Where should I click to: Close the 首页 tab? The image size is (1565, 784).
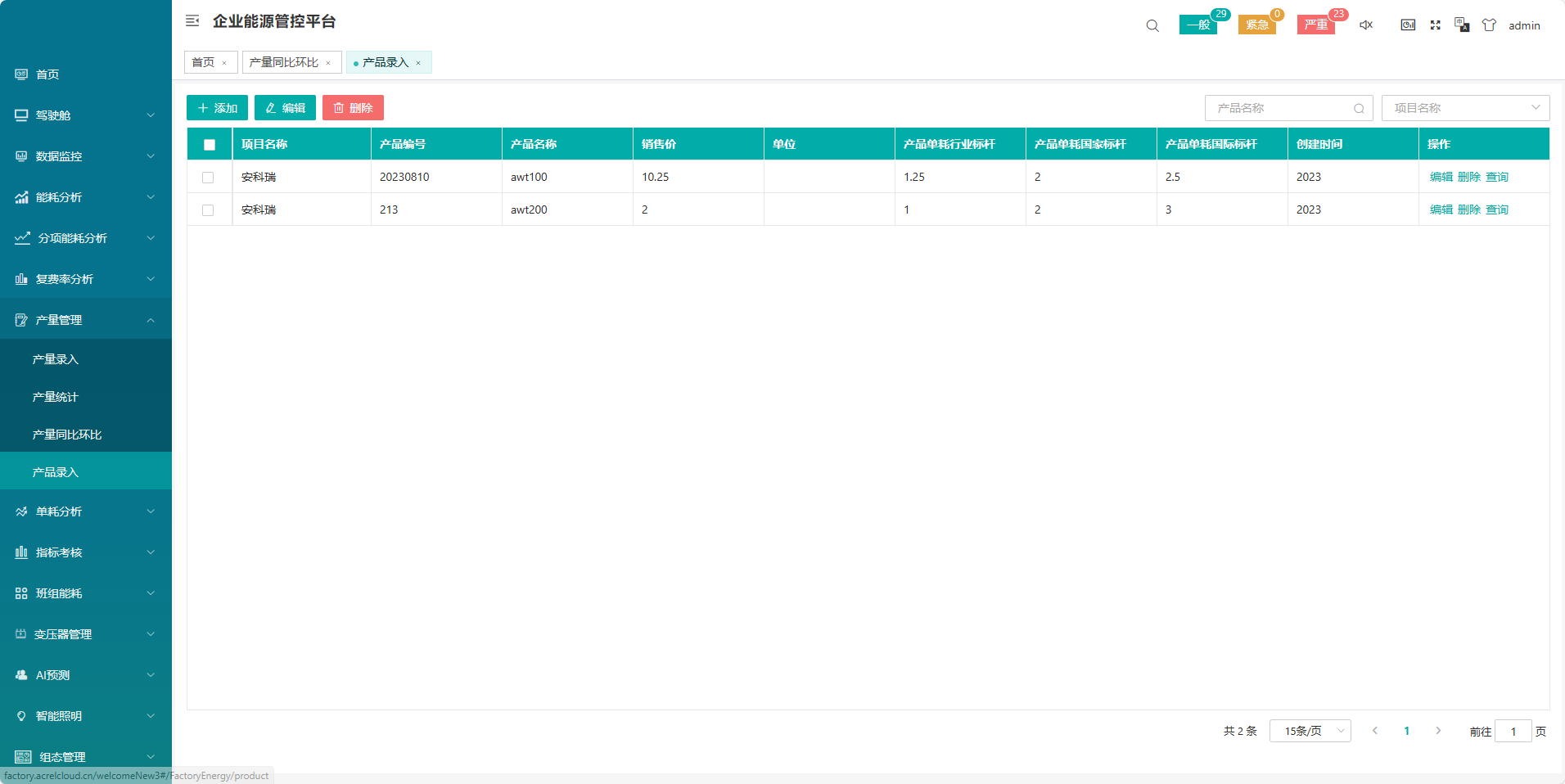coord(224,63)
